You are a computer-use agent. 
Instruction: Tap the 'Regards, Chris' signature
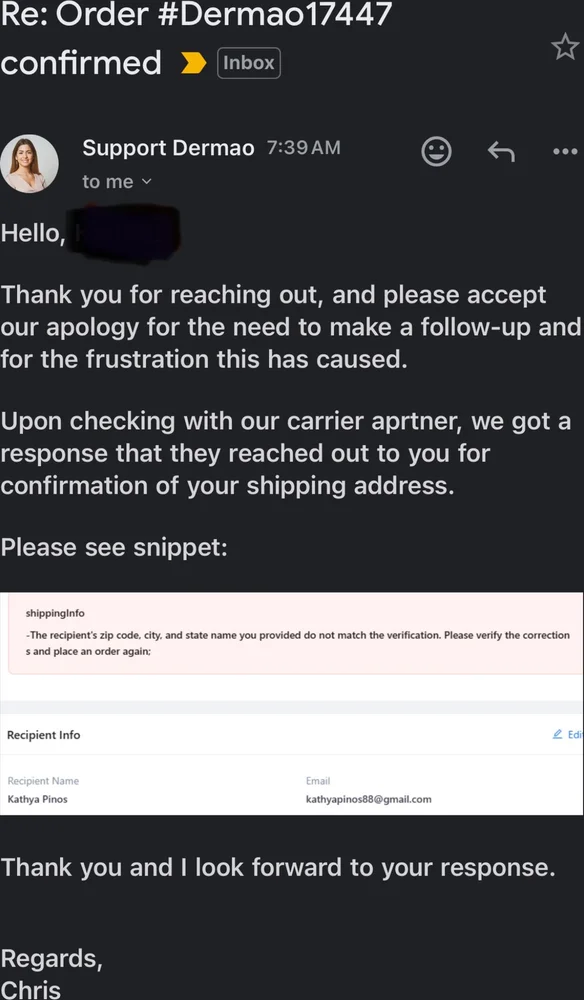[x=51, y=974]
